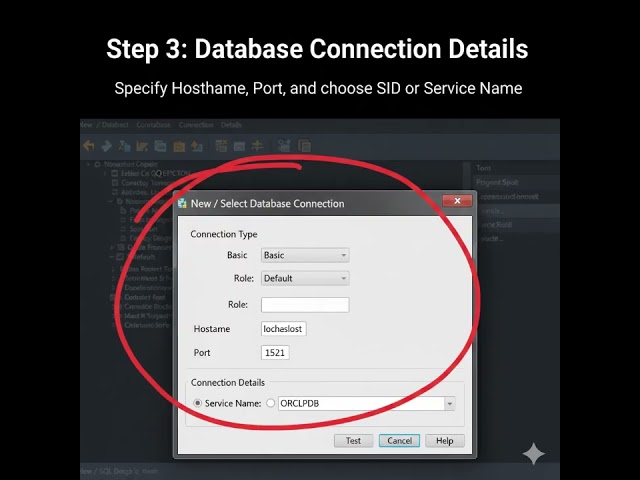Screen dimensions: 640x480
Task: Close the New / Select Database Connection dialog
Action: pos(457,201)
